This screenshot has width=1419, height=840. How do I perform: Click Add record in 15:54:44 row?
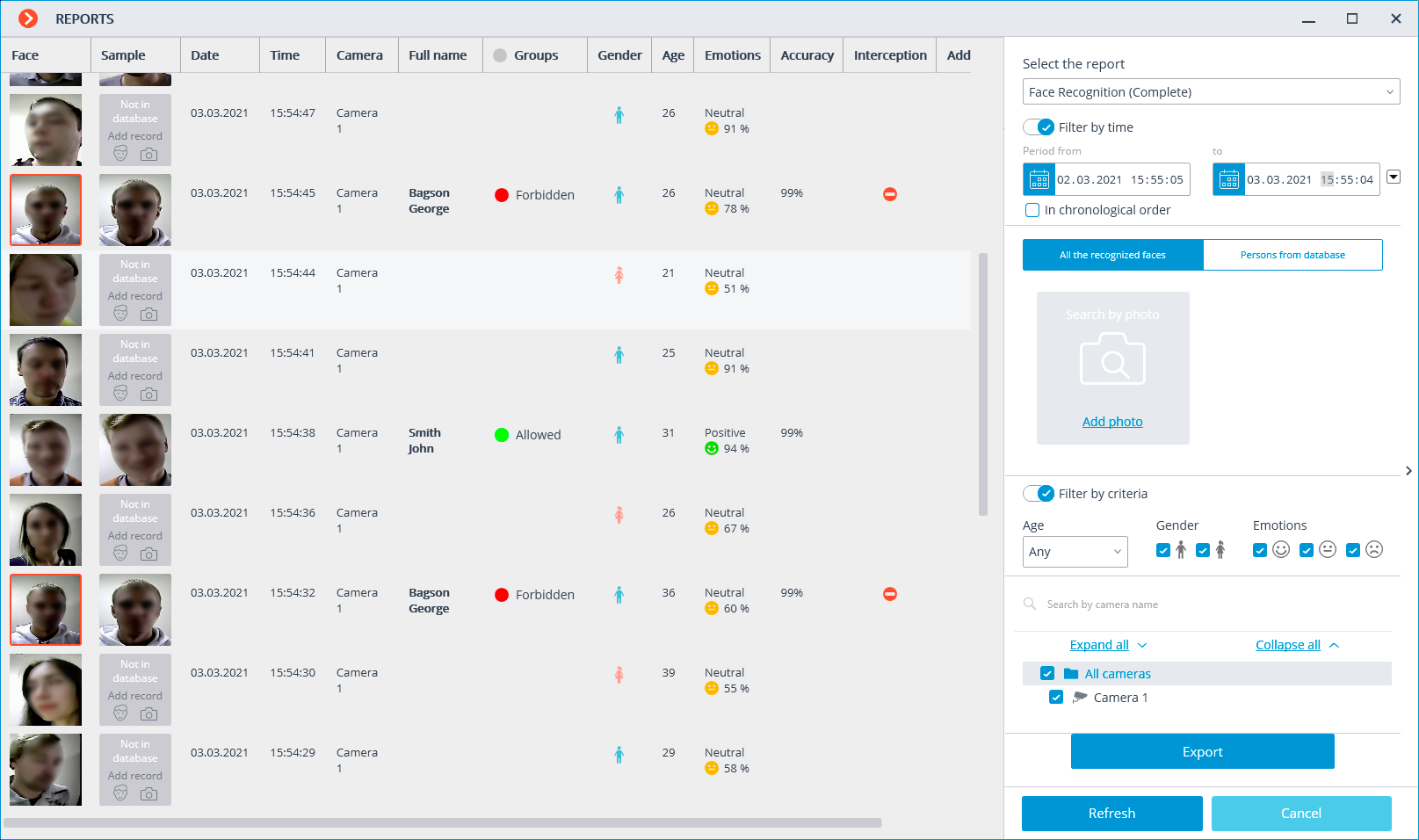click(x=135, y=296)
